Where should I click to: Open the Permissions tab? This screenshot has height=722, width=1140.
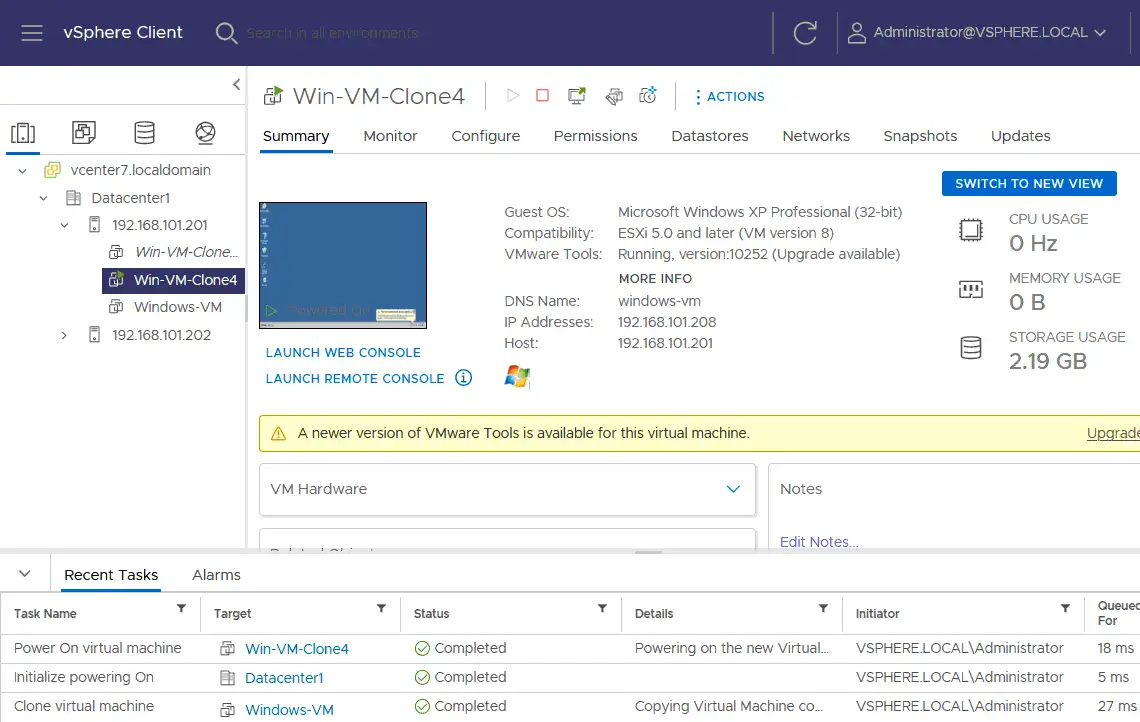595,136
